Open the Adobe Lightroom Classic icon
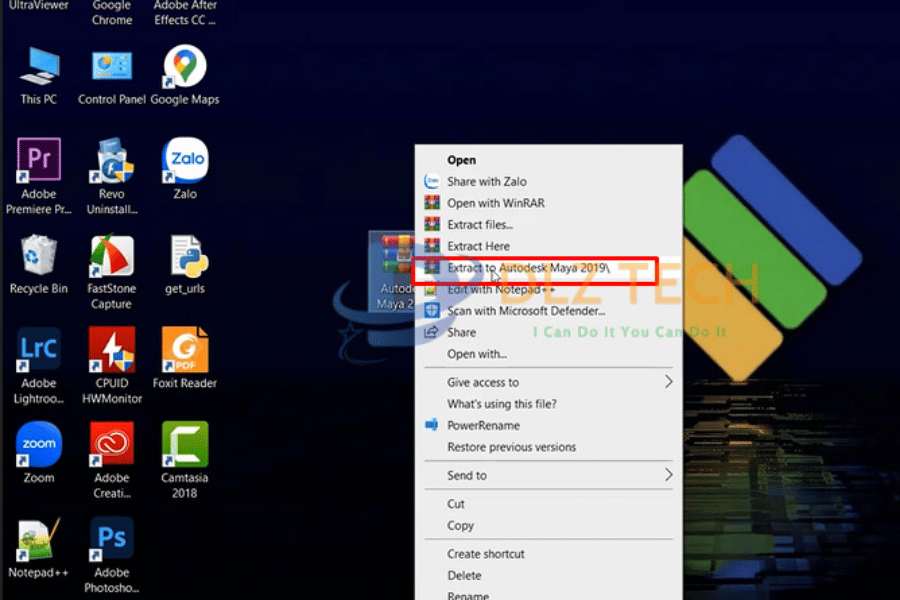This screenshot has height=600, width=900. [x=39, y=351]
